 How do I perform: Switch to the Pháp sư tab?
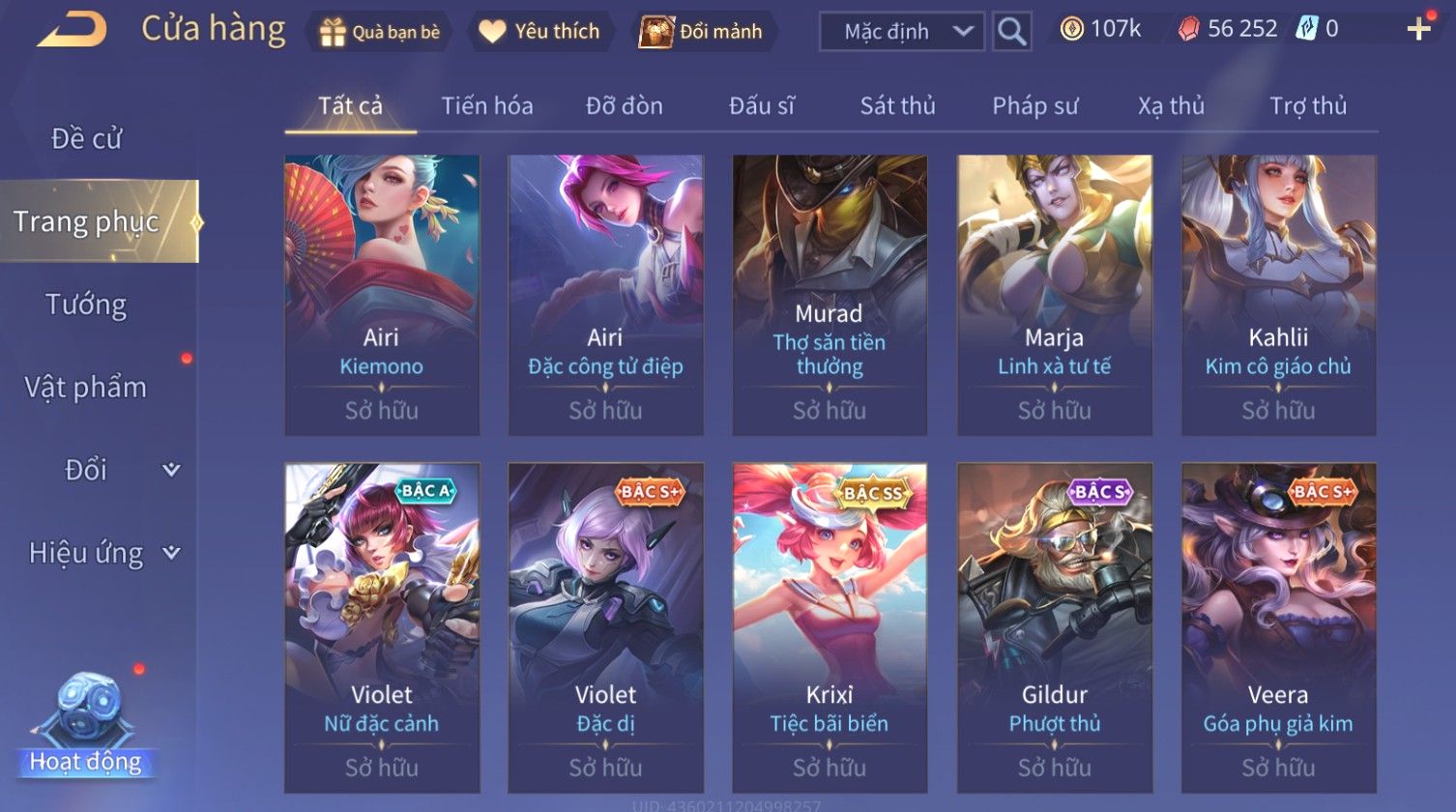coord(1034,105)
